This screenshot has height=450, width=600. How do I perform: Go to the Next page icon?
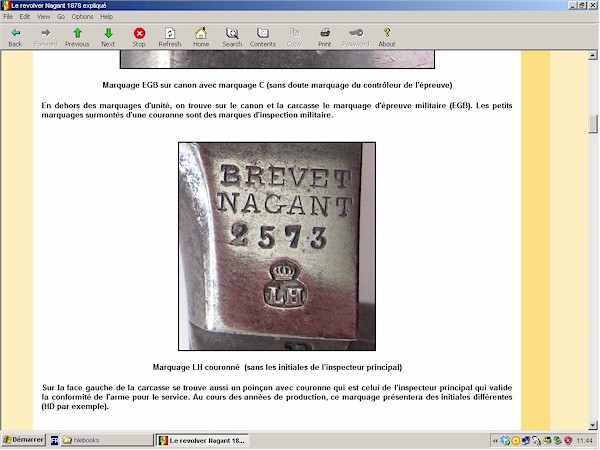coord(108,33)
